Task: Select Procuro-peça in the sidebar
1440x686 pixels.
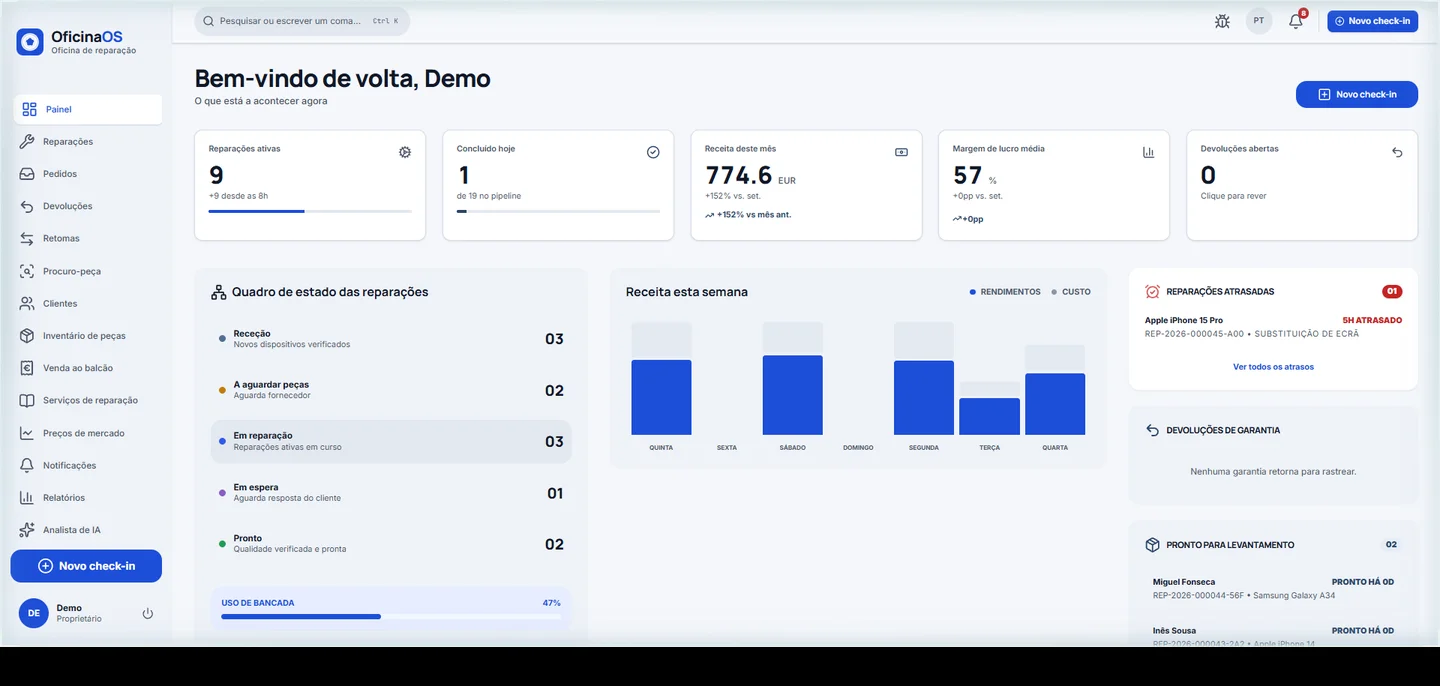Action: 88,271
